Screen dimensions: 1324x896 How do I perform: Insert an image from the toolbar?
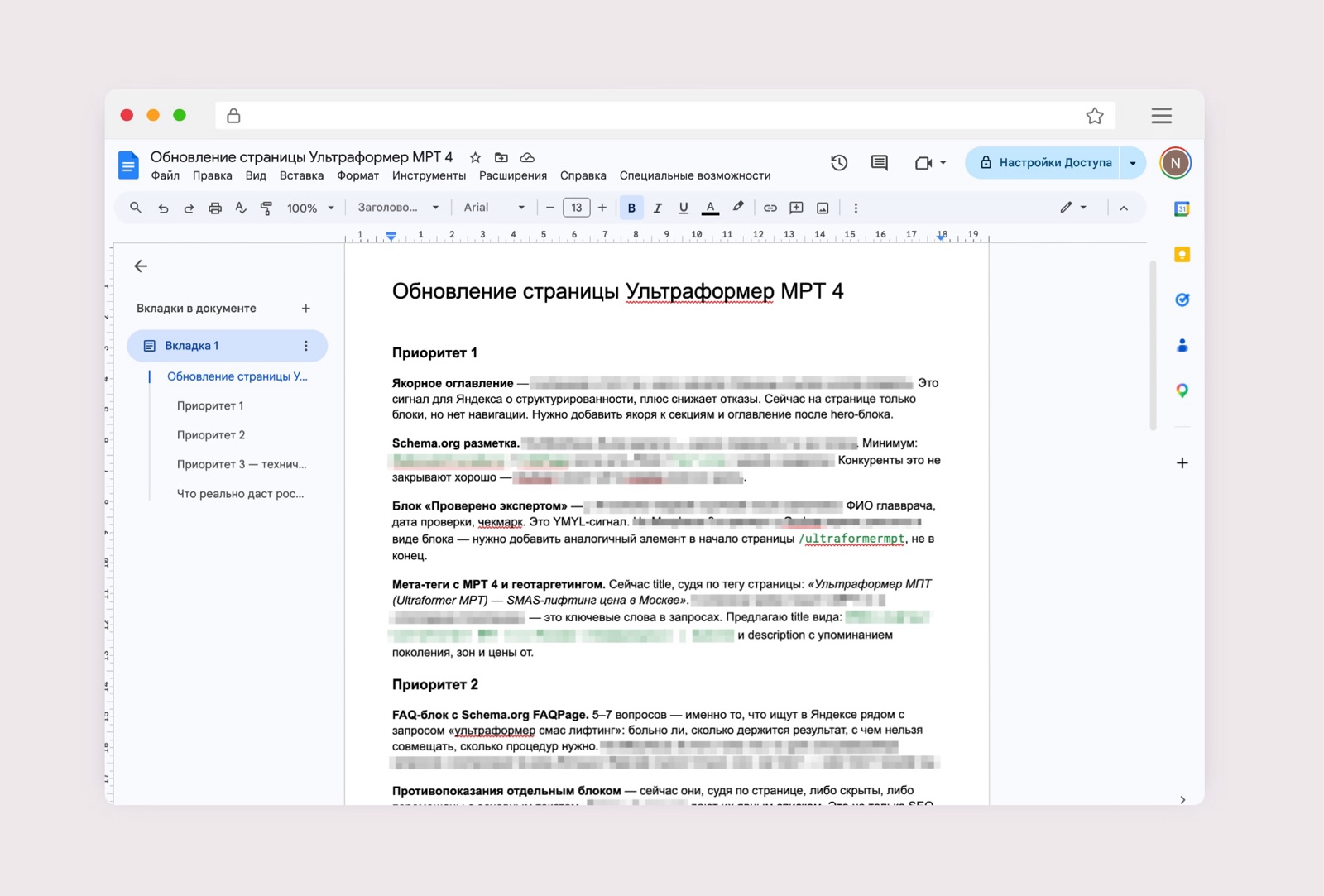click(x=823, y=208)
